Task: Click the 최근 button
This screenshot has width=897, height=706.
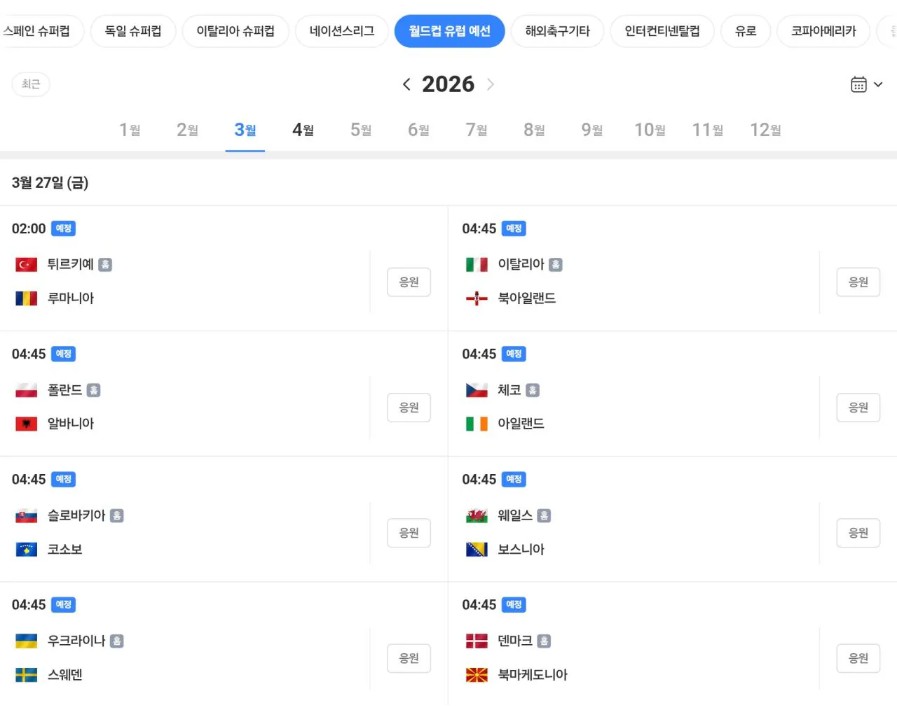Action: tap(30, 84)
